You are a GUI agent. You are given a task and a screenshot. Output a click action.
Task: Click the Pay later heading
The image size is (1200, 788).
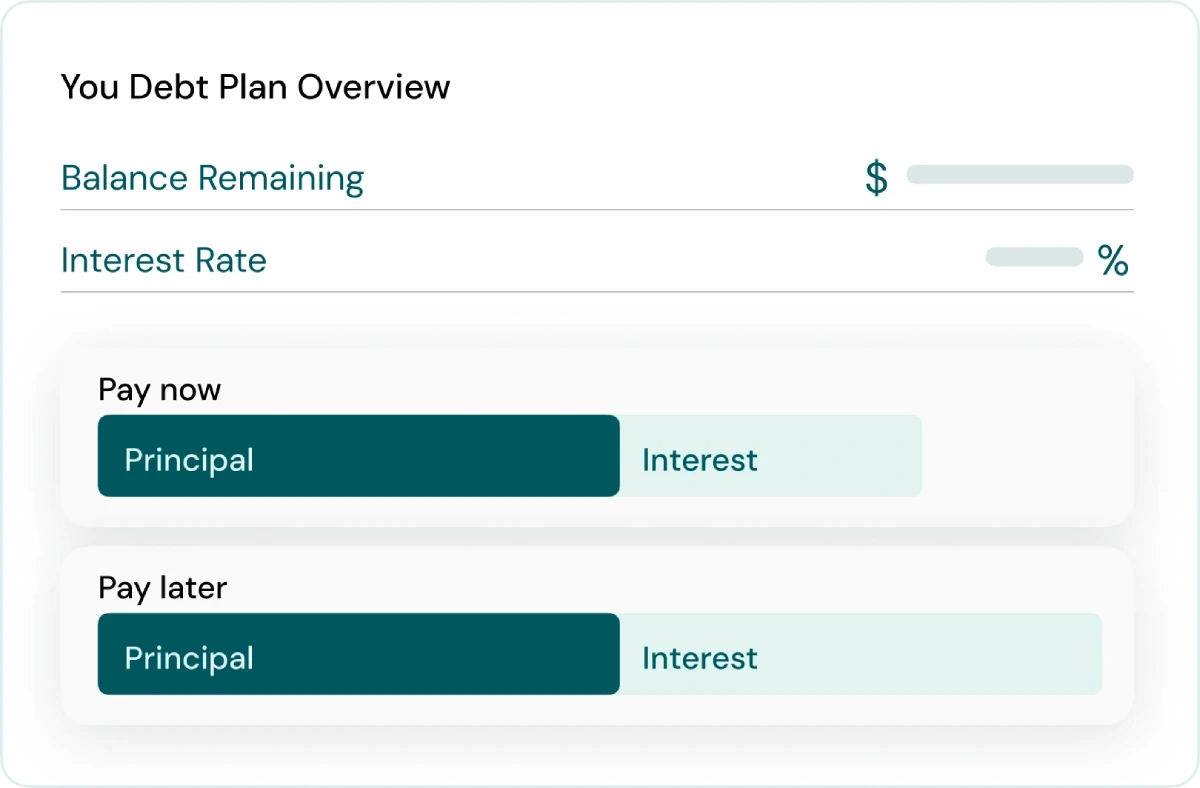click(163, 588)
